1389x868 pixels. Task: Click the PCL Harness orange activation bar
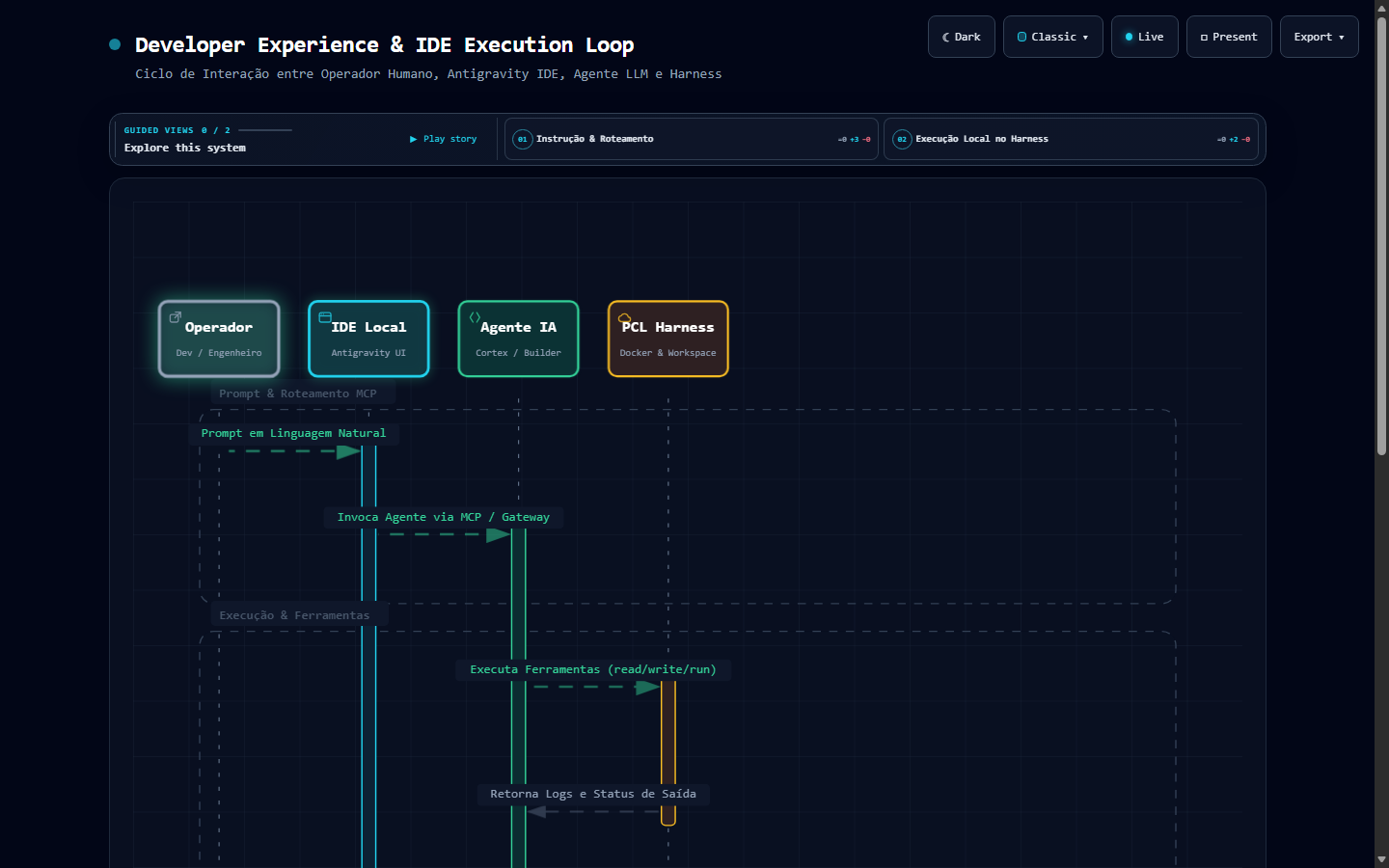(x=667, y=752)
